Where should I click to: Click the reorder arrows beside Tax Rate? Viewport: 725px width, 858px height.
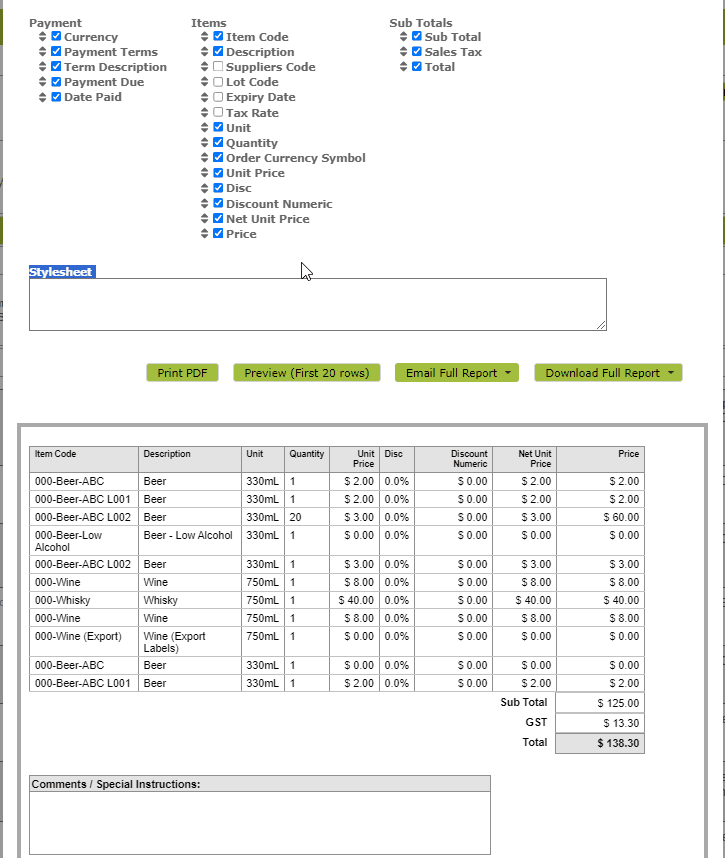(x=205, y=112)
